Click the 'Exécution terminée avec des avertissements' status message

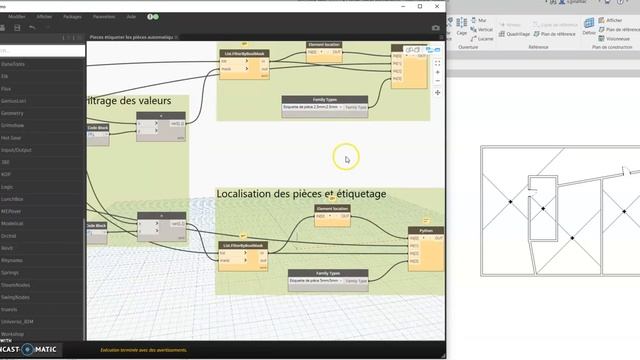click(144, 350)
